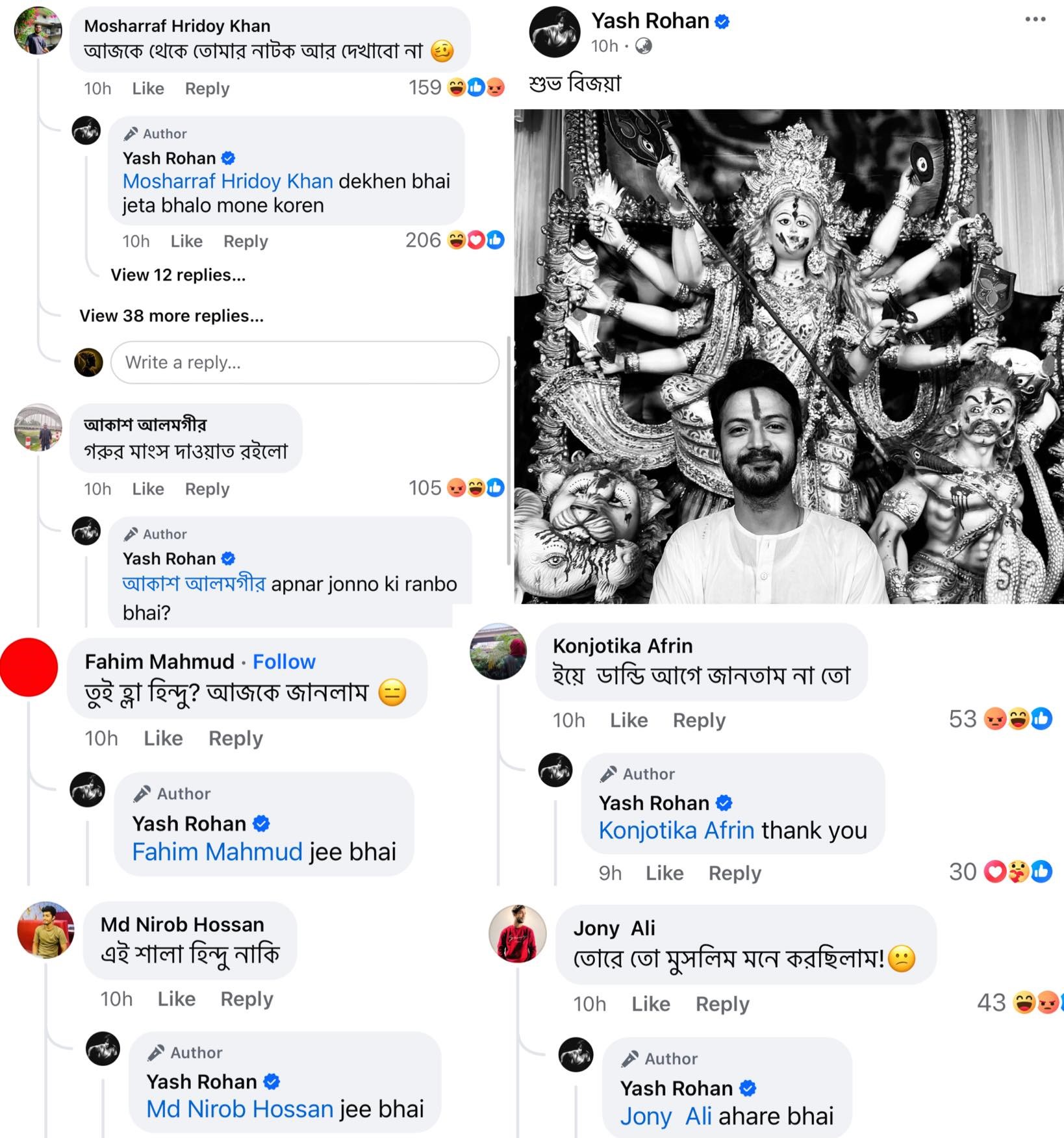Click the verified badge beside the post author name

[x=722, y=21]
